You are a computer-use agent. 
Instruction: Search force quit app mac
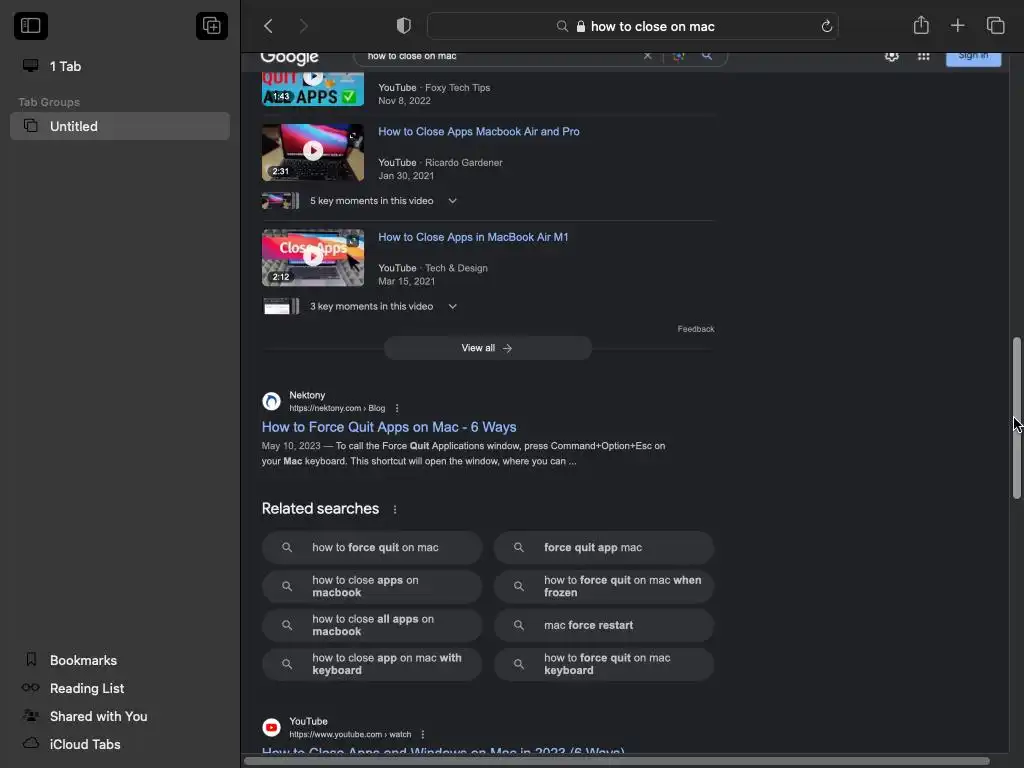click(603, 547)
